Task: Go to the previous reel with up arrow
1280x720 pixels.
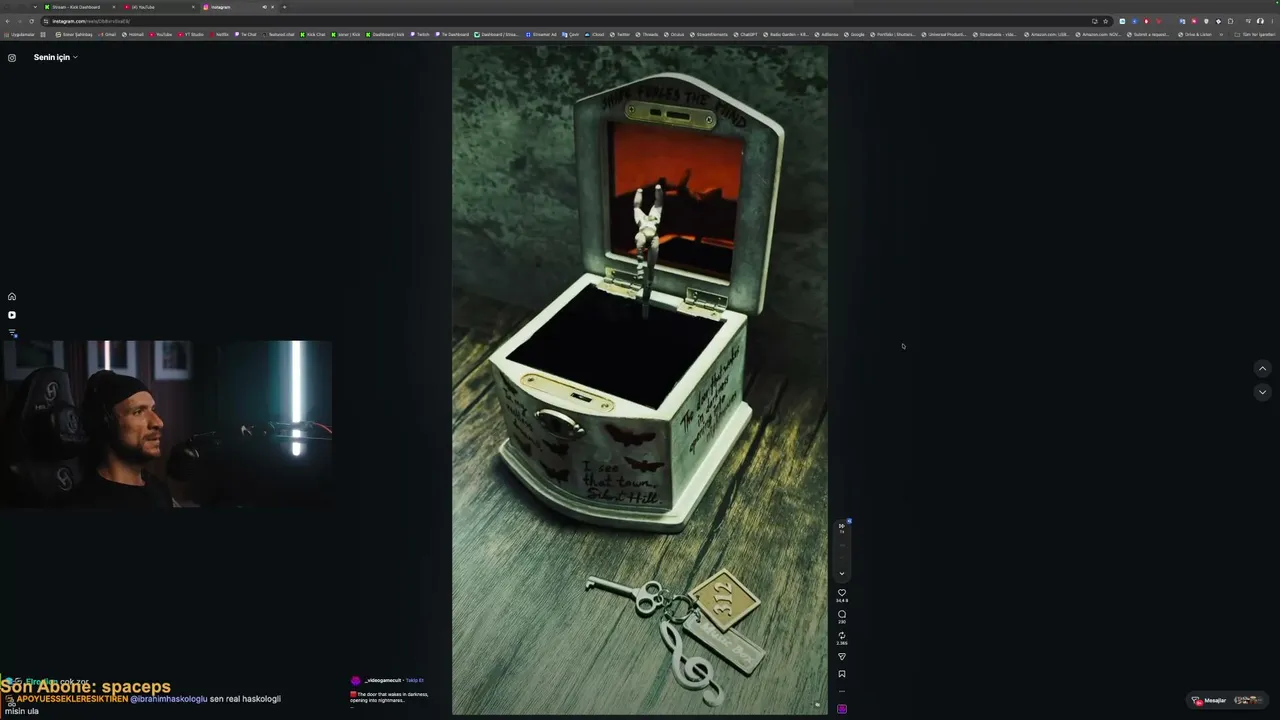Action: pyautogui.click(x=1262, y=368)
